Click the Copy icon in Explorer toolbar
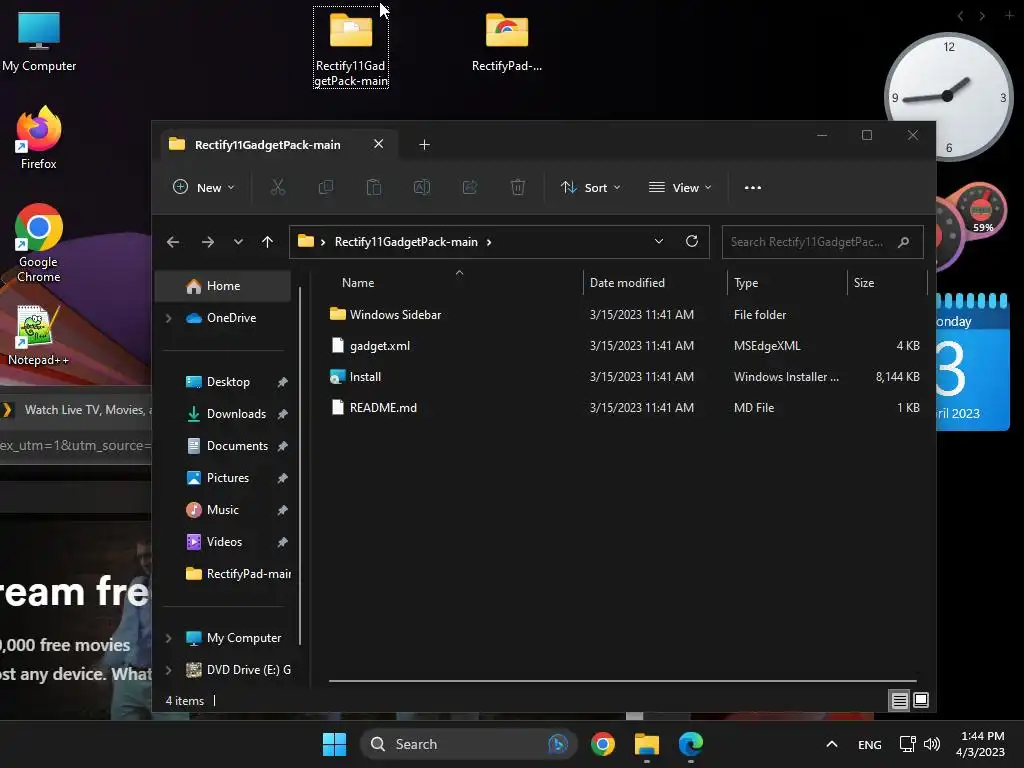Screen dimensions: 1024x768 tap(325, 187)
